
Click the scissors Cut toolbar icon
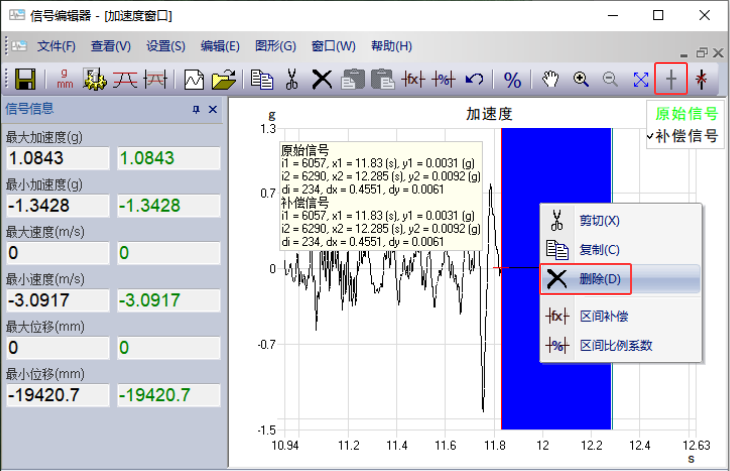click(292, 79)
